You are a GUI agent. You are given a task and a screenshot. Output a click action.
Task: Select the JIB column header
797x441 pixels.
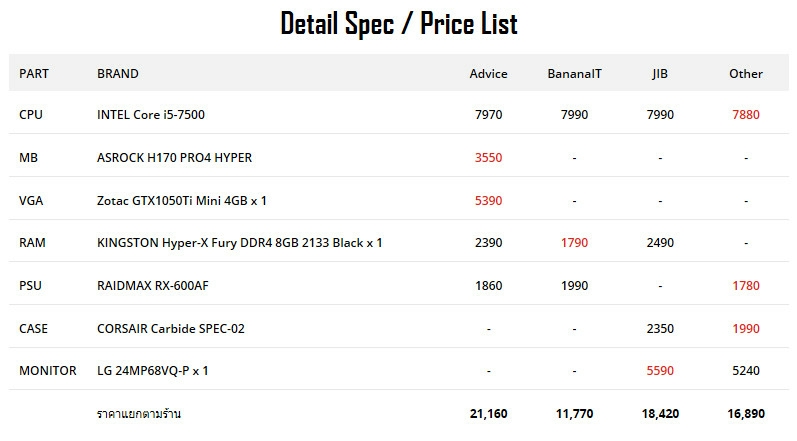(x=660, y=74)
